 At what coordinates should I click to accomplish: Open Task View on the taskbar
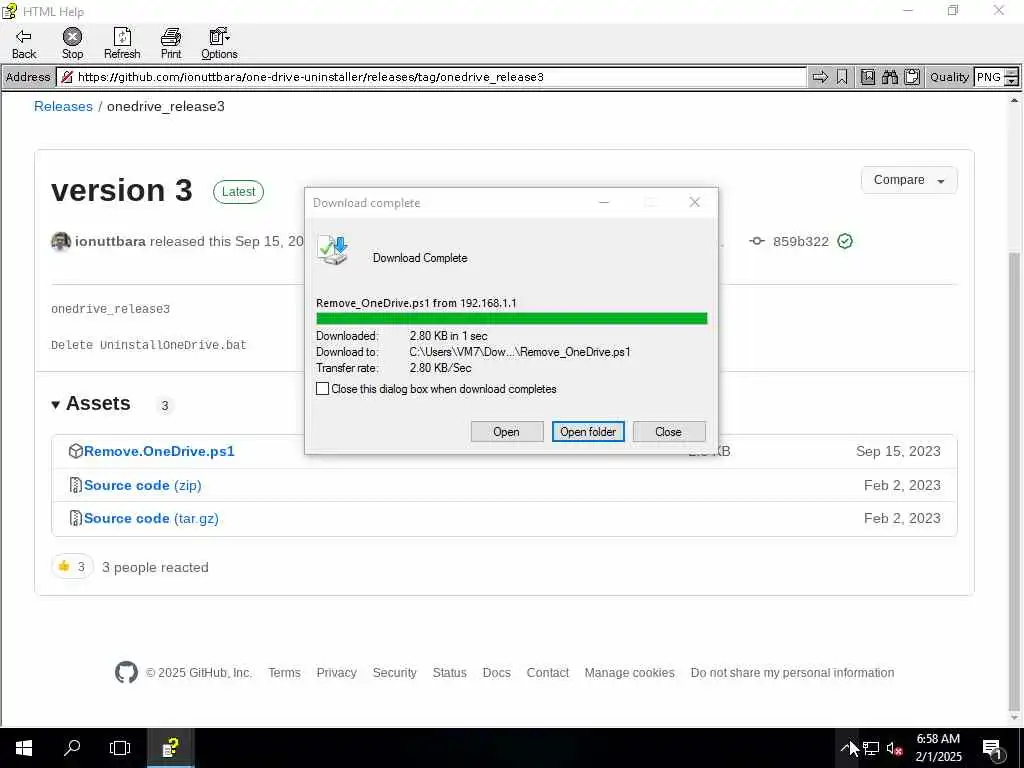(x=120, y=748)
